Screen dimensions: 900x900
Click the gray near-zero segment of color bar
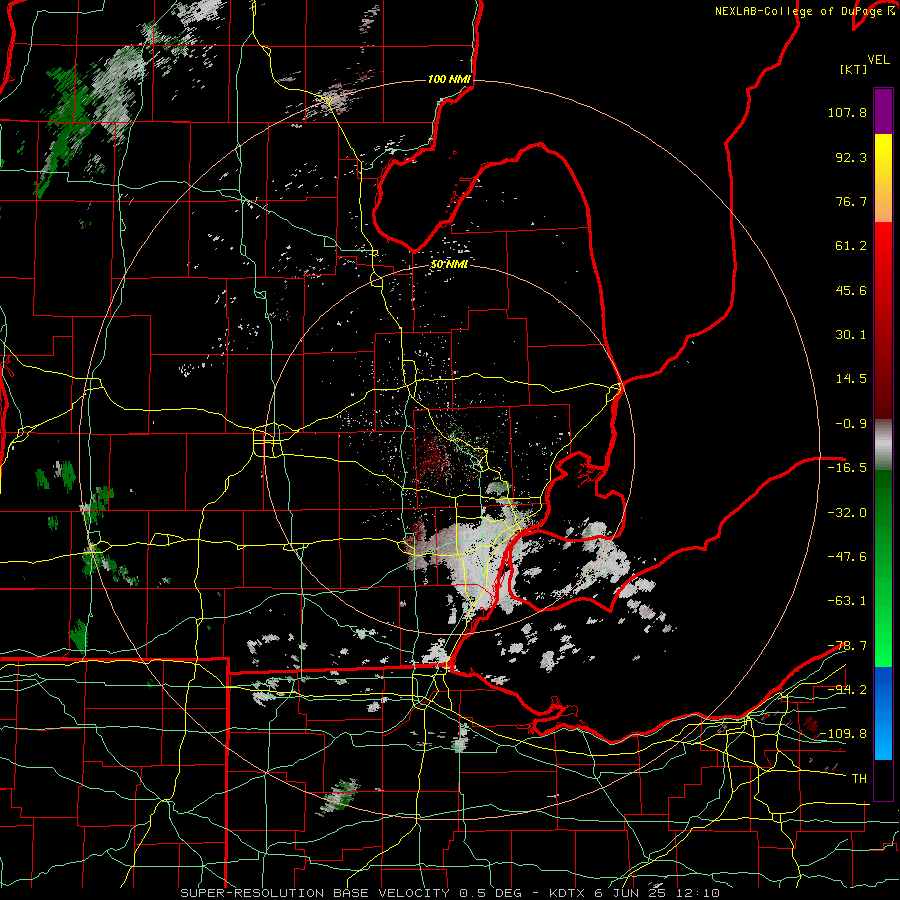(883, 445)
